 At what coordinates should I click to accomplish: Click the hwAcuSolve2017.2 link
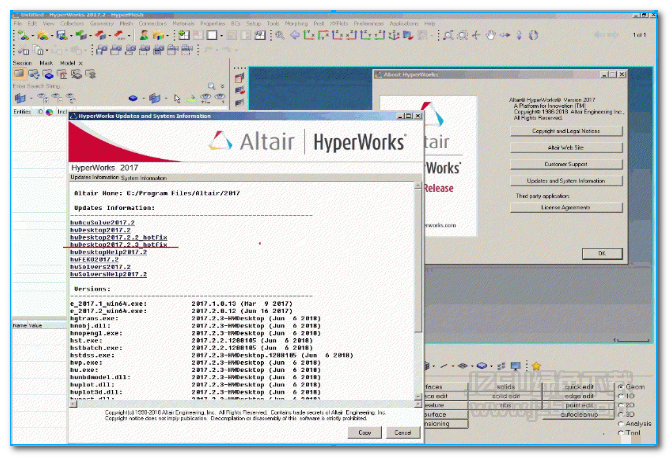102,223
